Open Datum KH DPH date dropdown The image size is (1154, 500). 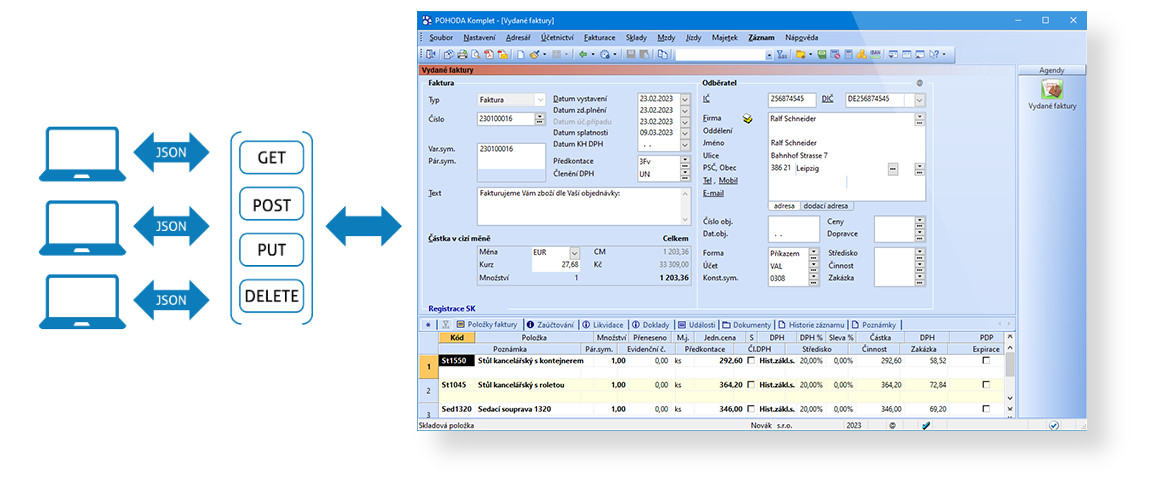click(684, 144)
